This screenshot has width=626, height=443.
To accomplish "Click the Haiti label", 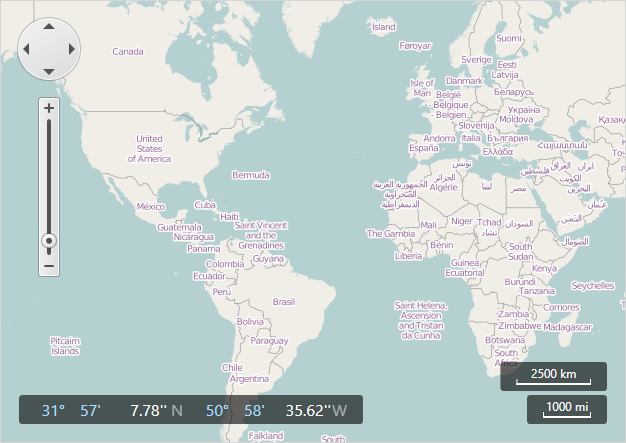I will tap(229, 217).
